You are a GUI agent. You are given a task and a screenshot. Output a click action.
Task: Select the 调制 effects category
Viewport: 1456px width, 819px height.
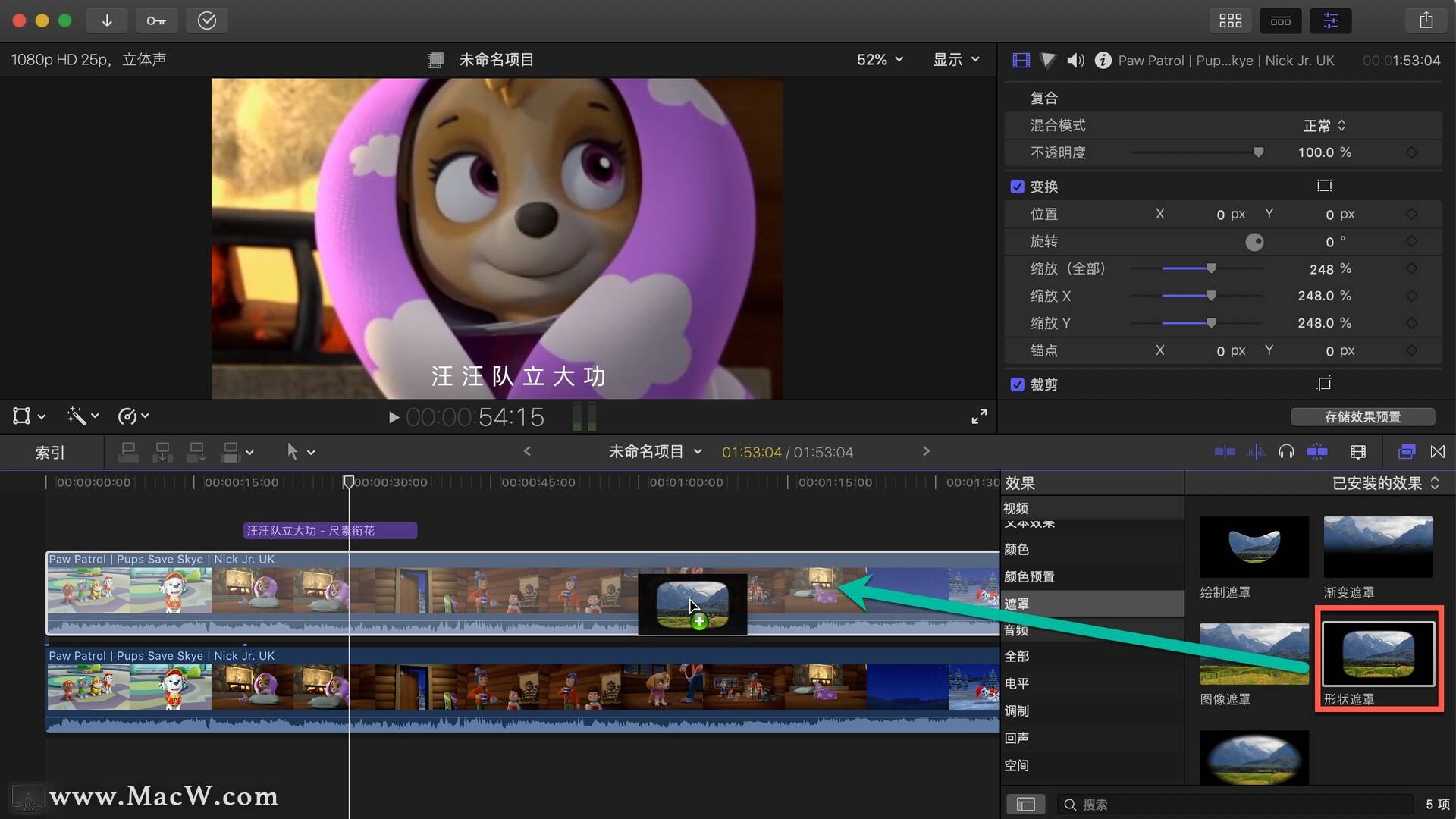tap(1092, 711)
